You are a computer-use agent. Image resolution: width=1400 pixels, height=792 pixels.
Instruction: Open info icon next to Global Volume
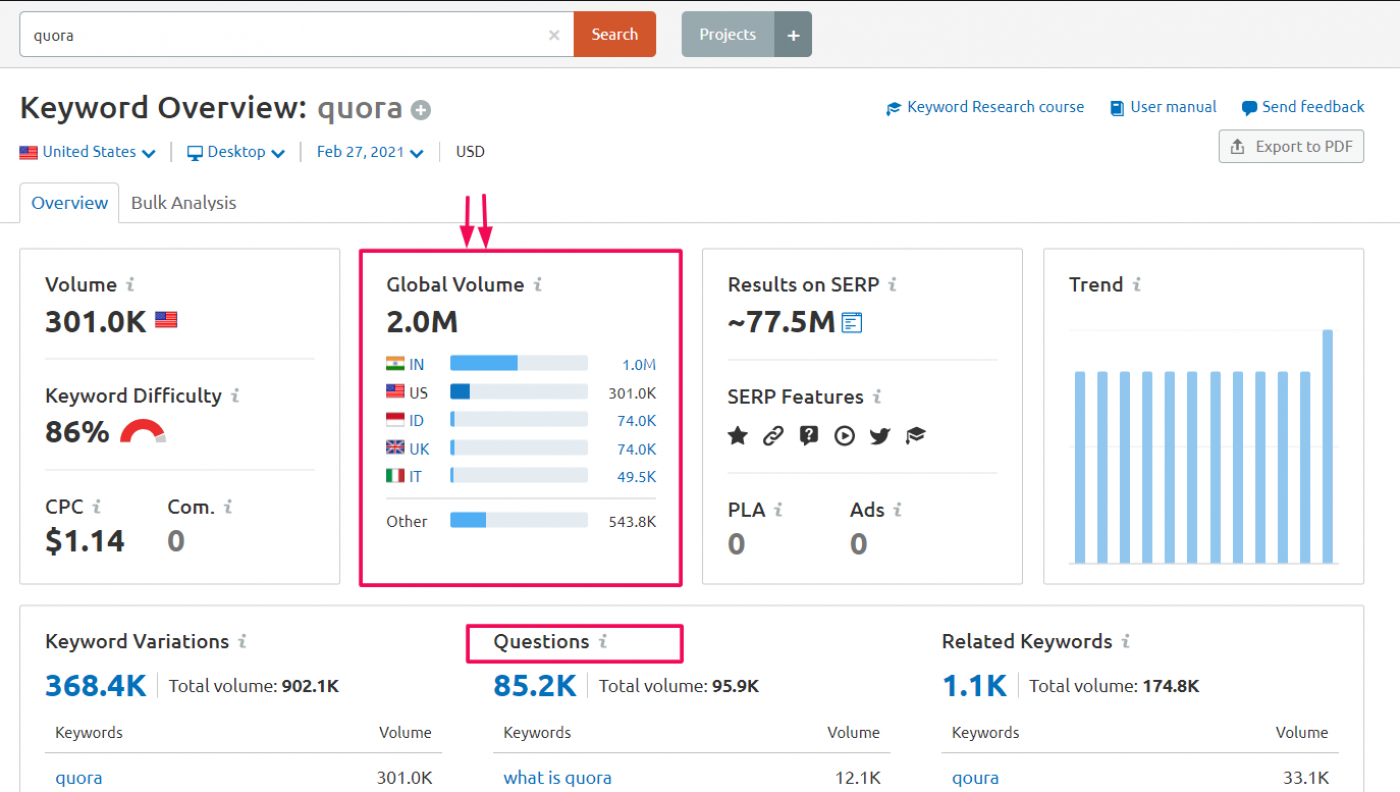click(x=537, y=285)
